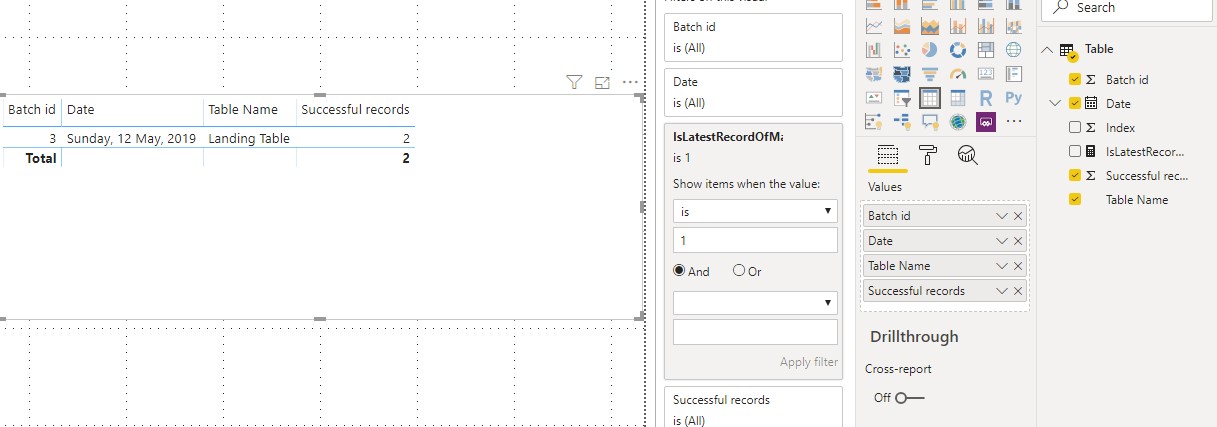This screenshot has height=427, width=1217.
Task: Select the Scatter chart visualization
Action: (x=902, y=49)
